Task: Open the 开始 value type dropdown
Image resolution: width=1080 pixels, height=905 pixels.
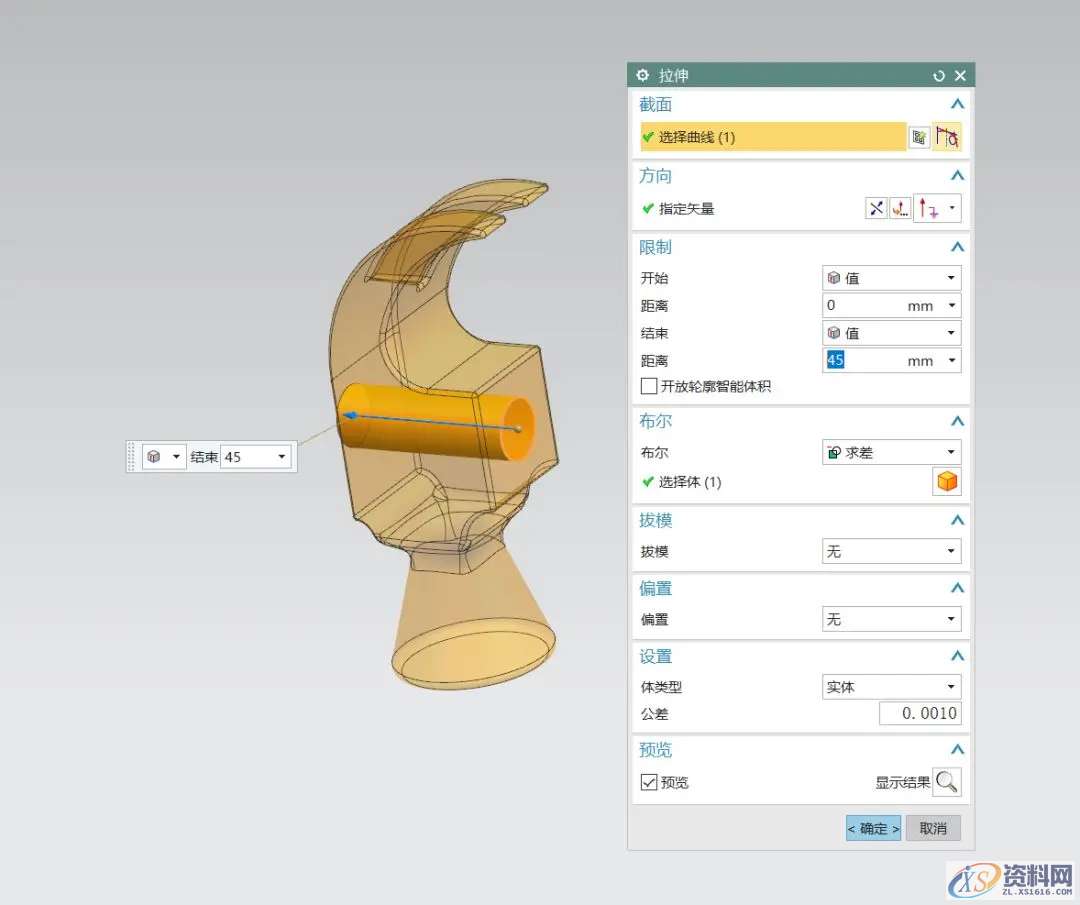Action: click(891, 278)
